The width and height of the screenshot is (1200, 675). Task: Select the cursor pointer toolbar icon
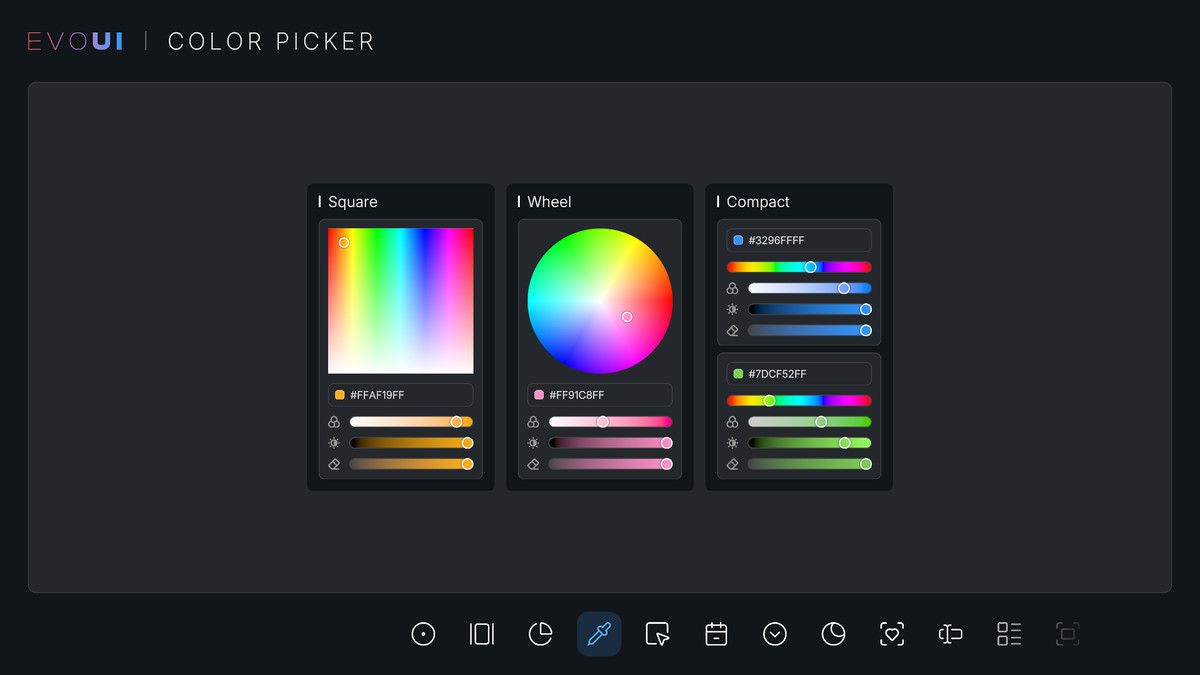657,634
